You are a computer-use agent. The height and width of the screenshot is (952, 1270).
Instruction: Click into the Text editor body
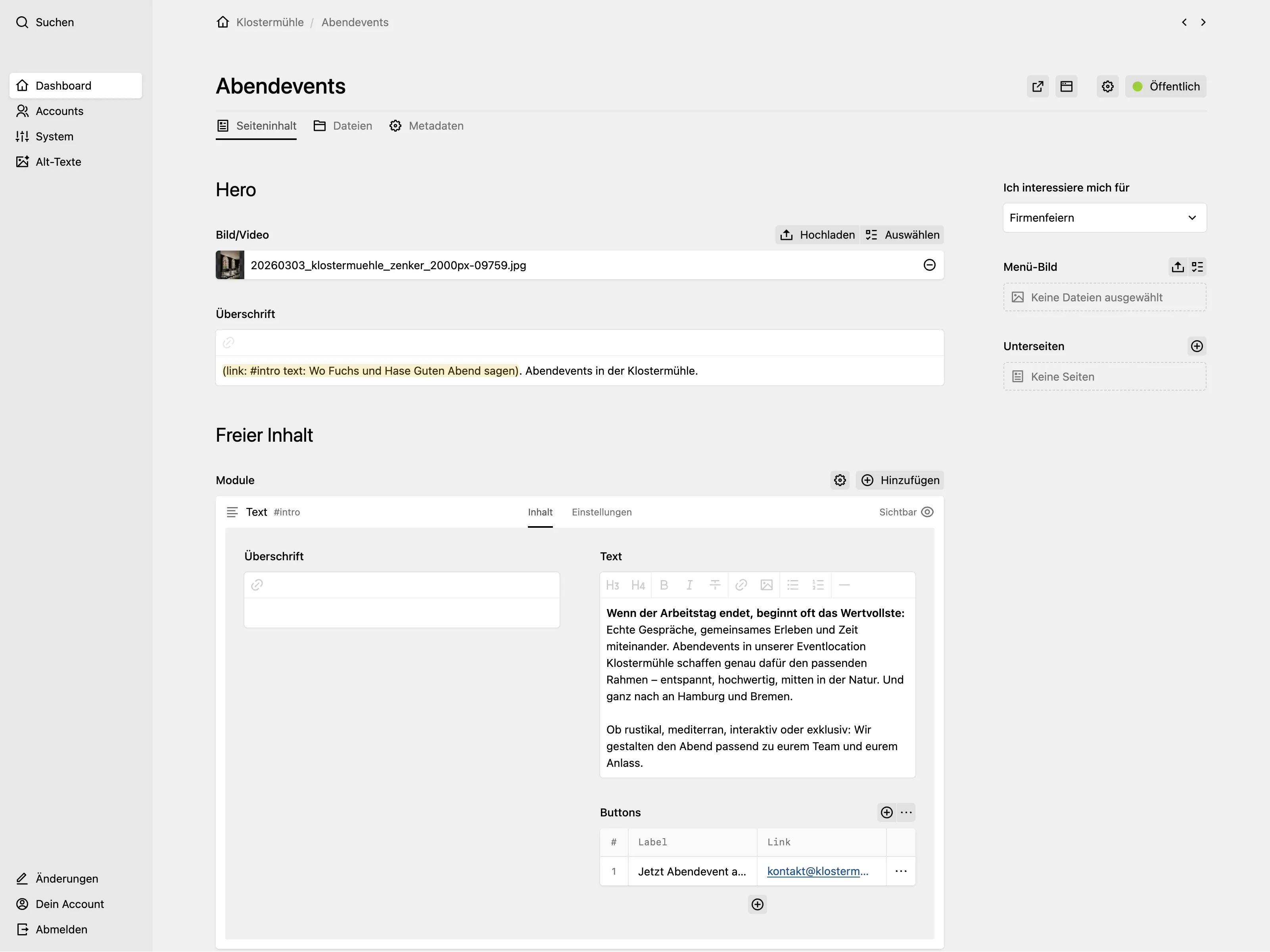coord(758,688)
